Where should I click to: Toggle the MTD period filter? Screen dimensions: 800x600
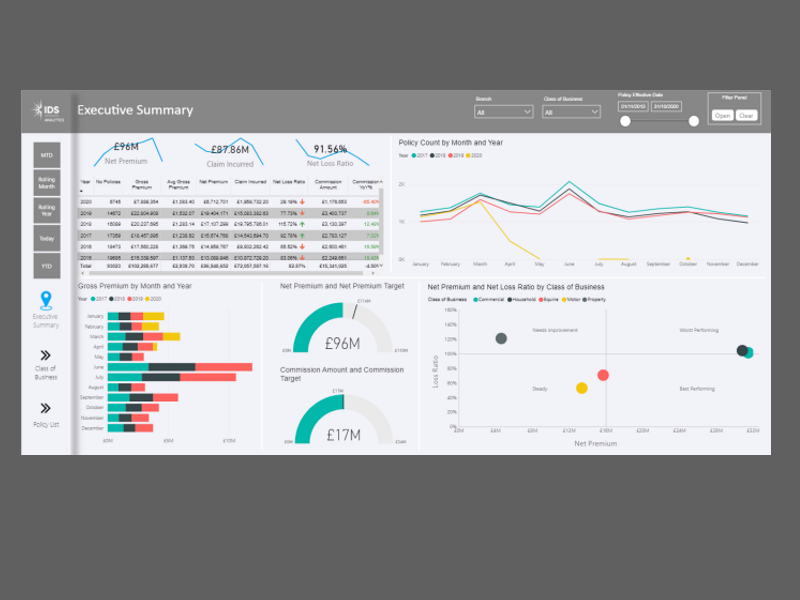tap(47, 155)
